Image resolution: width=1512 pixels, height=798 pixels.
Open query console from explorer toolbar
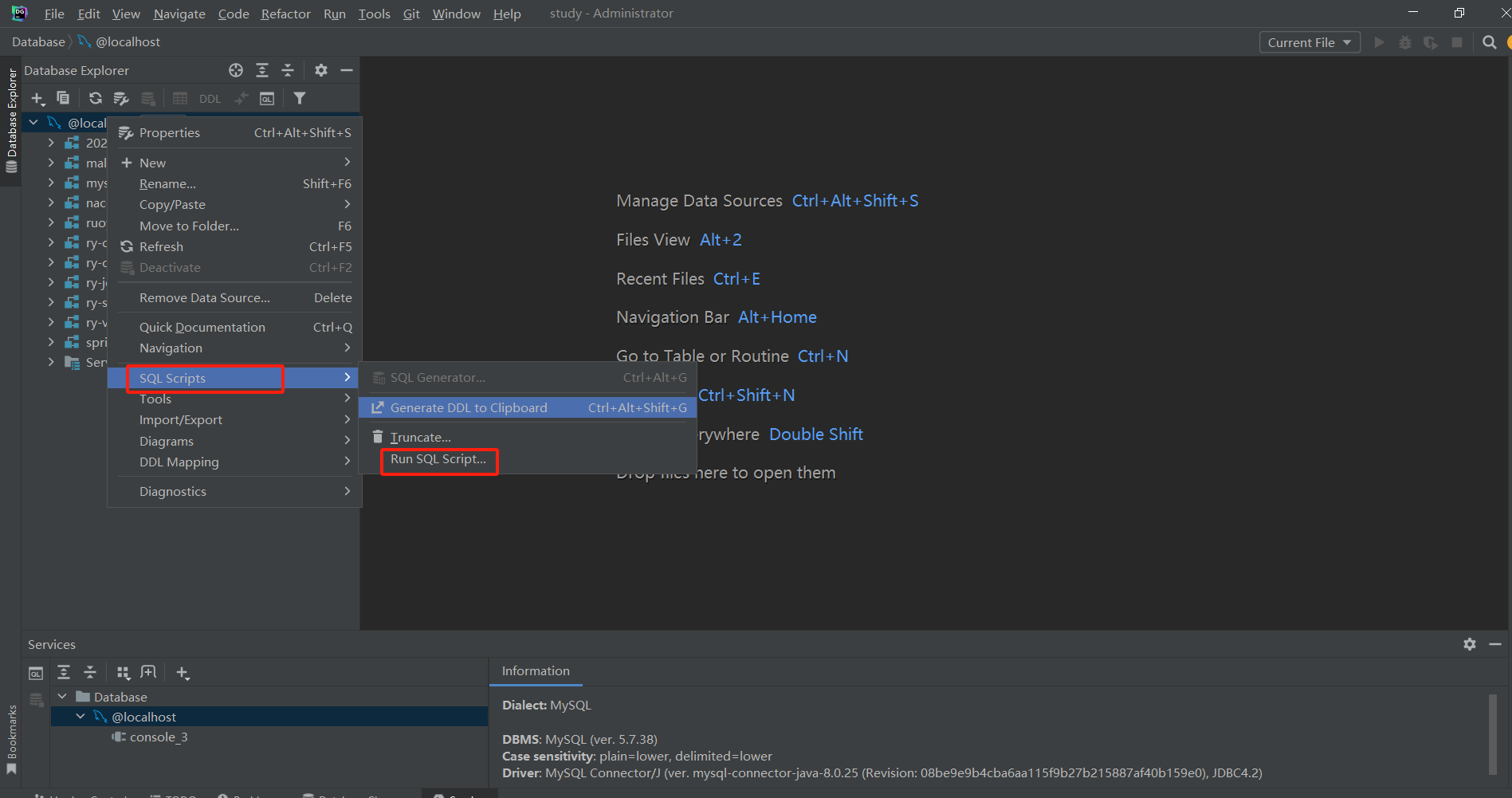pos(267,99)
